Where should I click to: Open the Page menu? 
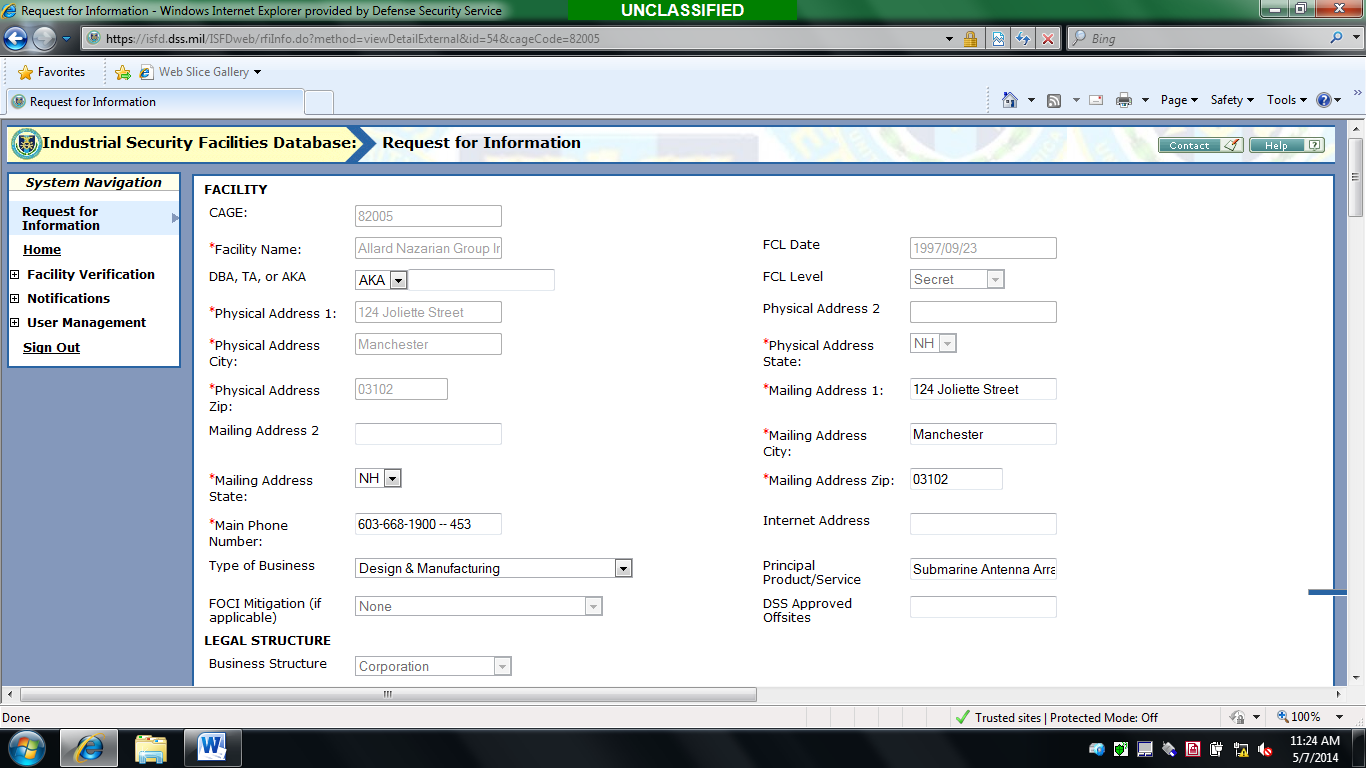point(1179,100)
